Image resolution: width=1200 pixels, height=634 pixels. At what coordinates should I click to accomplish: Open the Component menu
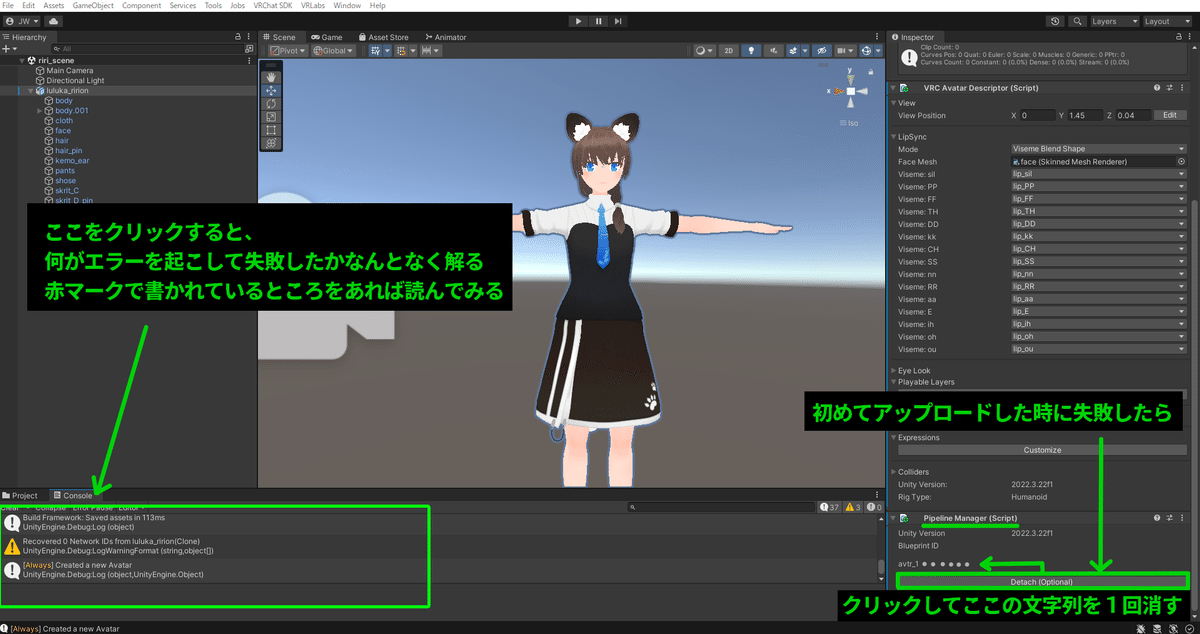coord(141,6)
